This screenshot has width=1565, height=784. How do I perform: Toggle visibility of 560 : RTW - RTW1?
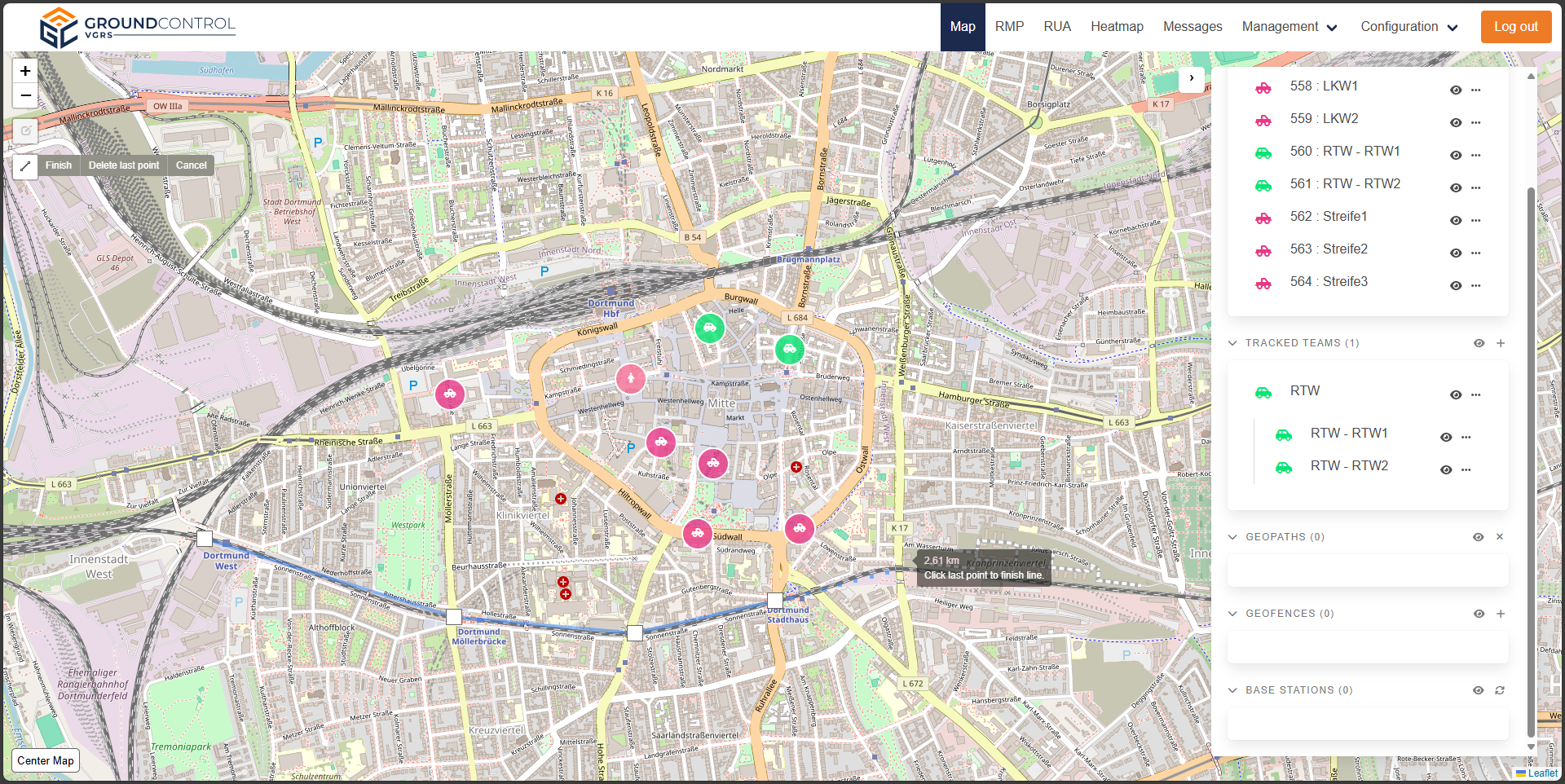(x=1455, y=155)
